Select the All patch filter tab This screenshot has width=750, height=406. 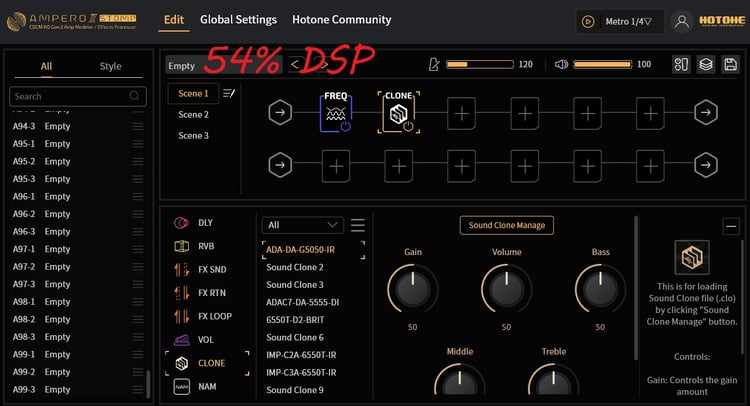tap(46, 66)
